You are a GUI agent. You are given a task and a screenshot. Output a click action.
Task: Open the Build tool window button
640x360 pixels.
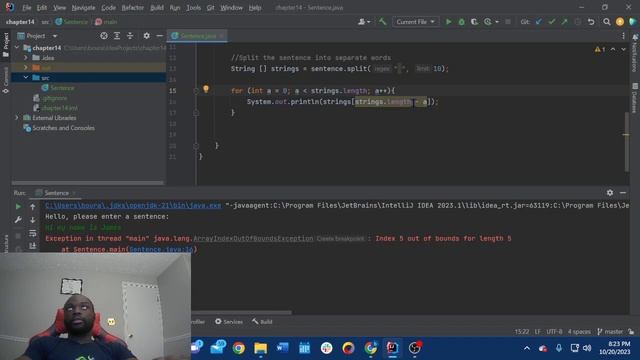262,322
